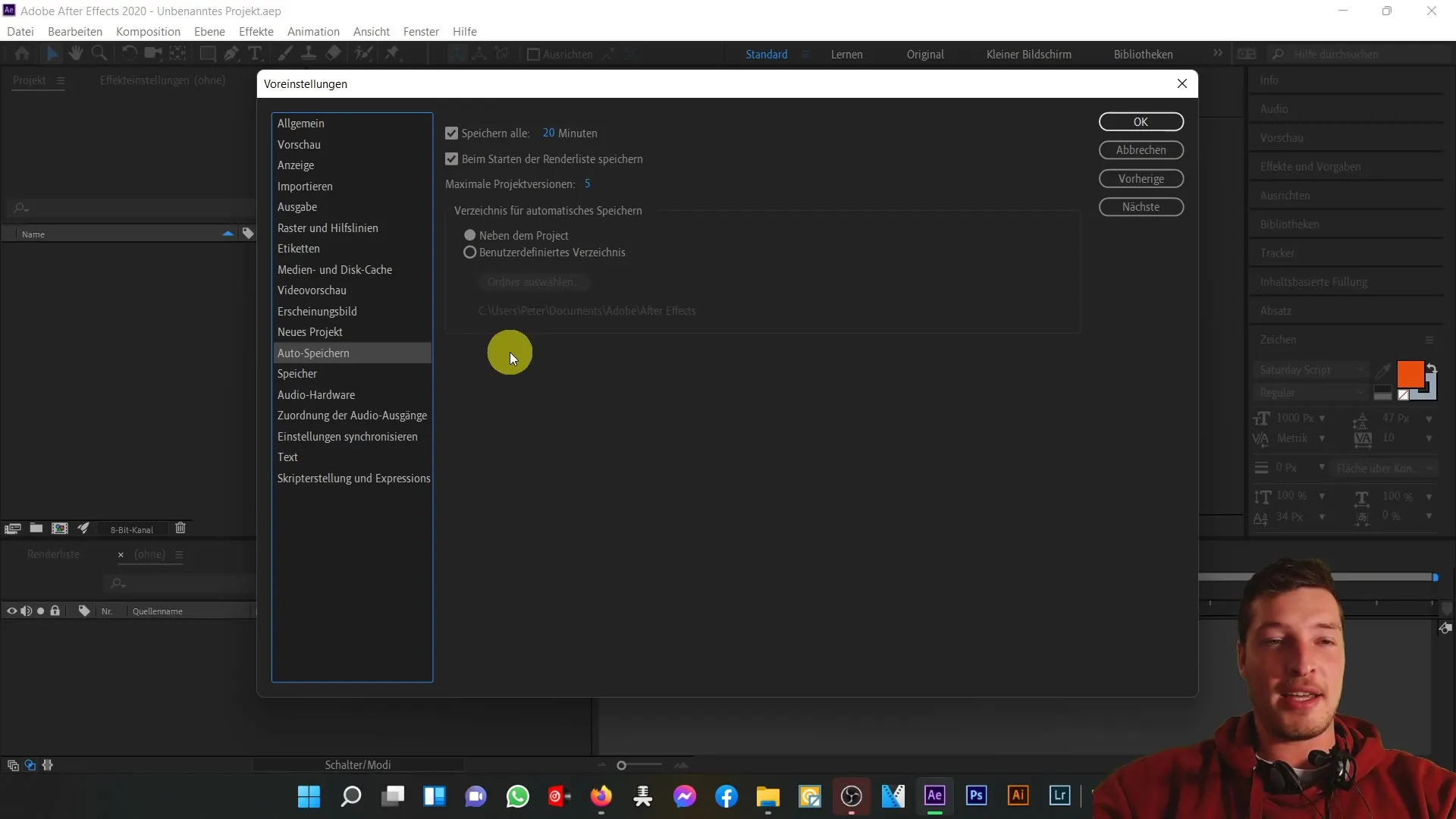Select Allgemein from preferences list

pos(301,122)
